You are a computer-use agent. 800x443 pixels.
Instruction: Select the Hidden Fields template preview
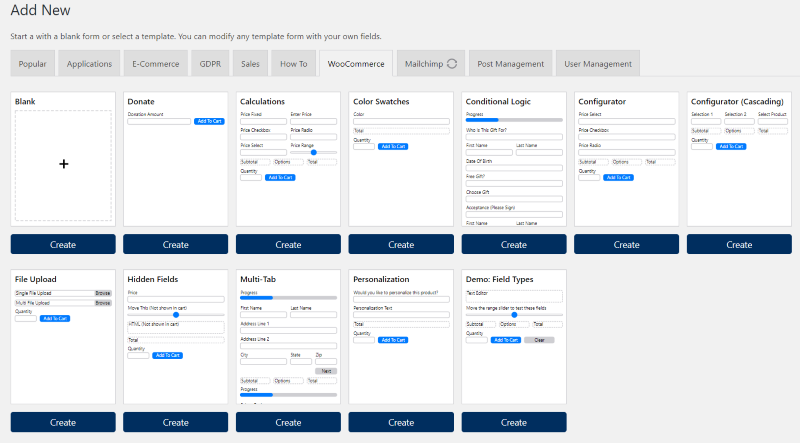click(176, 337)
